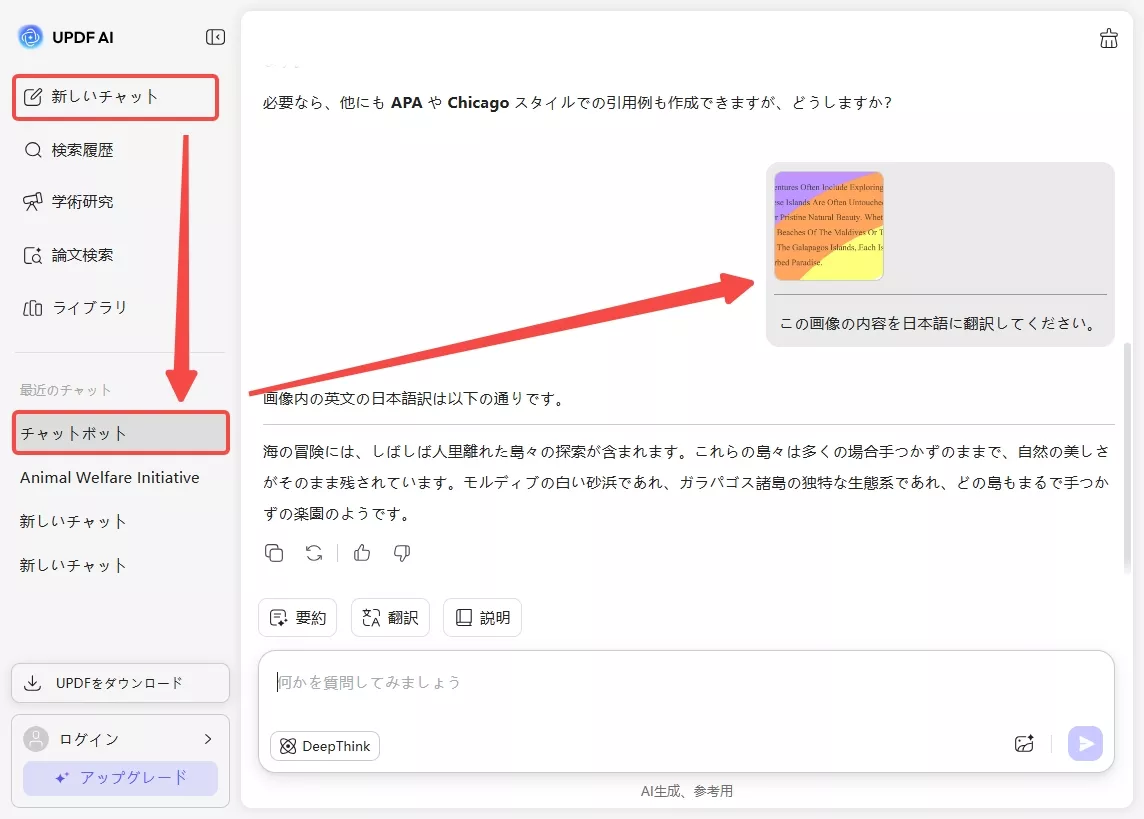Click the 翻訳 translate button
This screenshot has height=819, width=1144.
(x=390, y=617)
